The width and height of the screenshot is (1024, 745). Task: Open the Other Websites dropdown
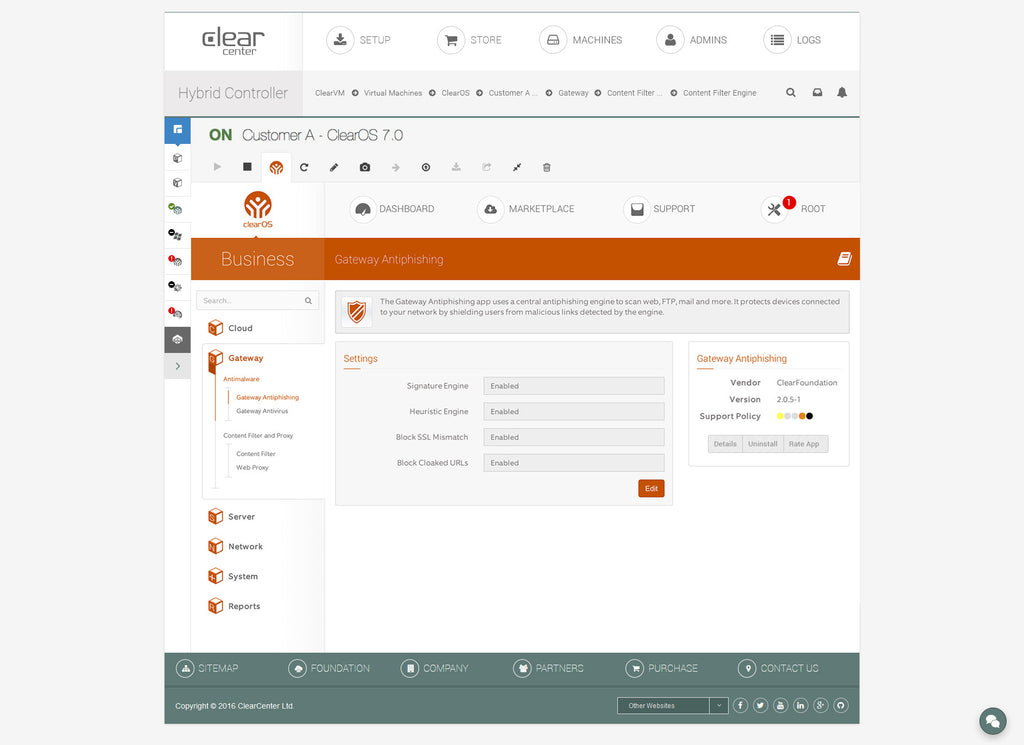pyautogui.click(x=673, y=706)
